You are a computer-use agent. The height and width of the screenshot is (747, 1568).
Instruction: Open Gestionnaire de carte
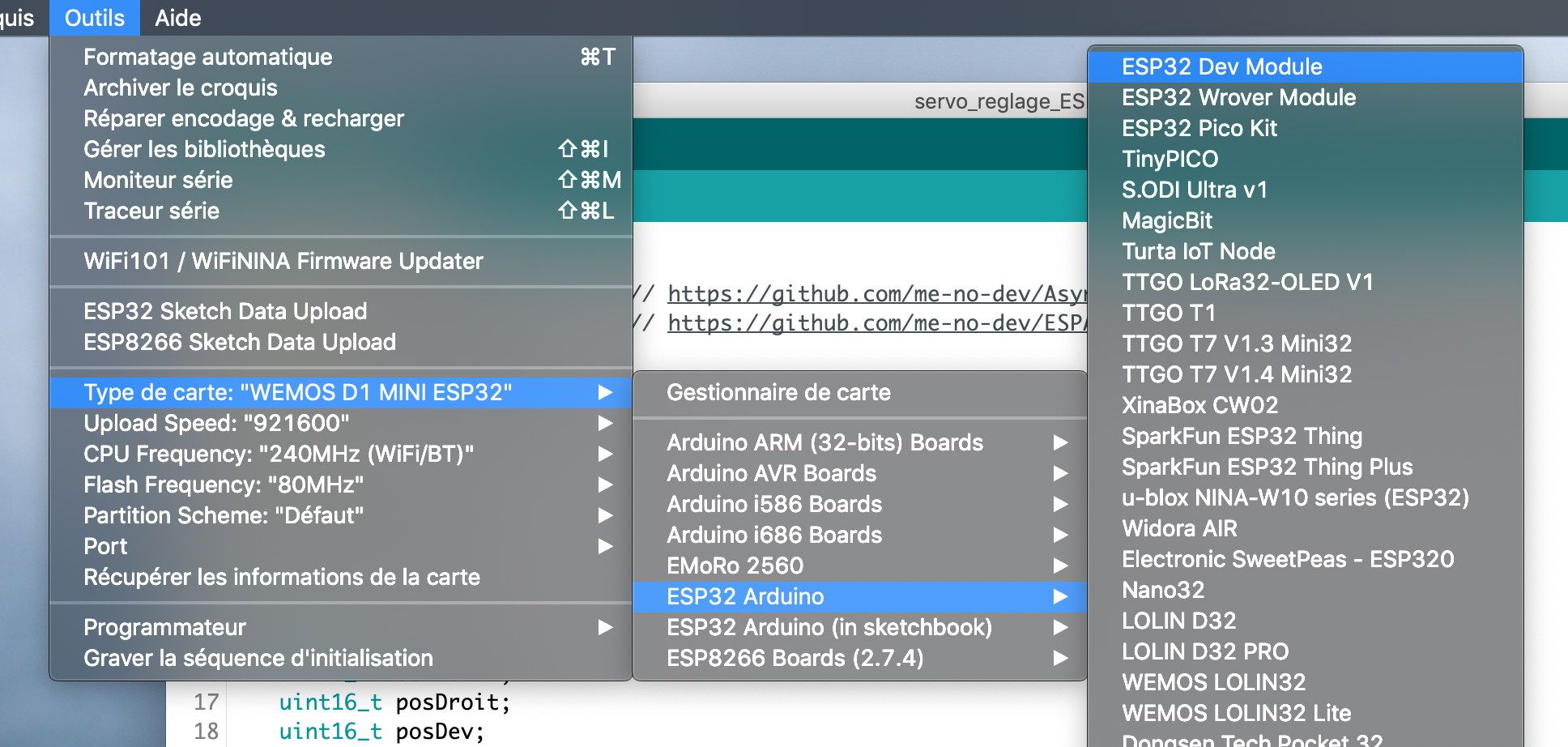(x=859, y=392)
